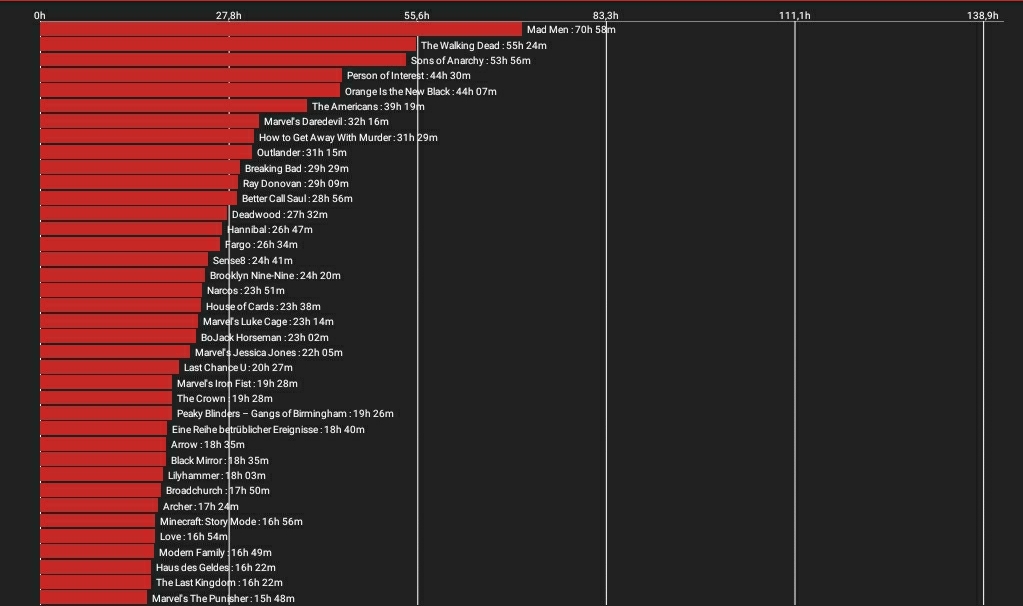Click the red bar for The Walking Dead
This screenshot has width=1023, height=606.
228,45
